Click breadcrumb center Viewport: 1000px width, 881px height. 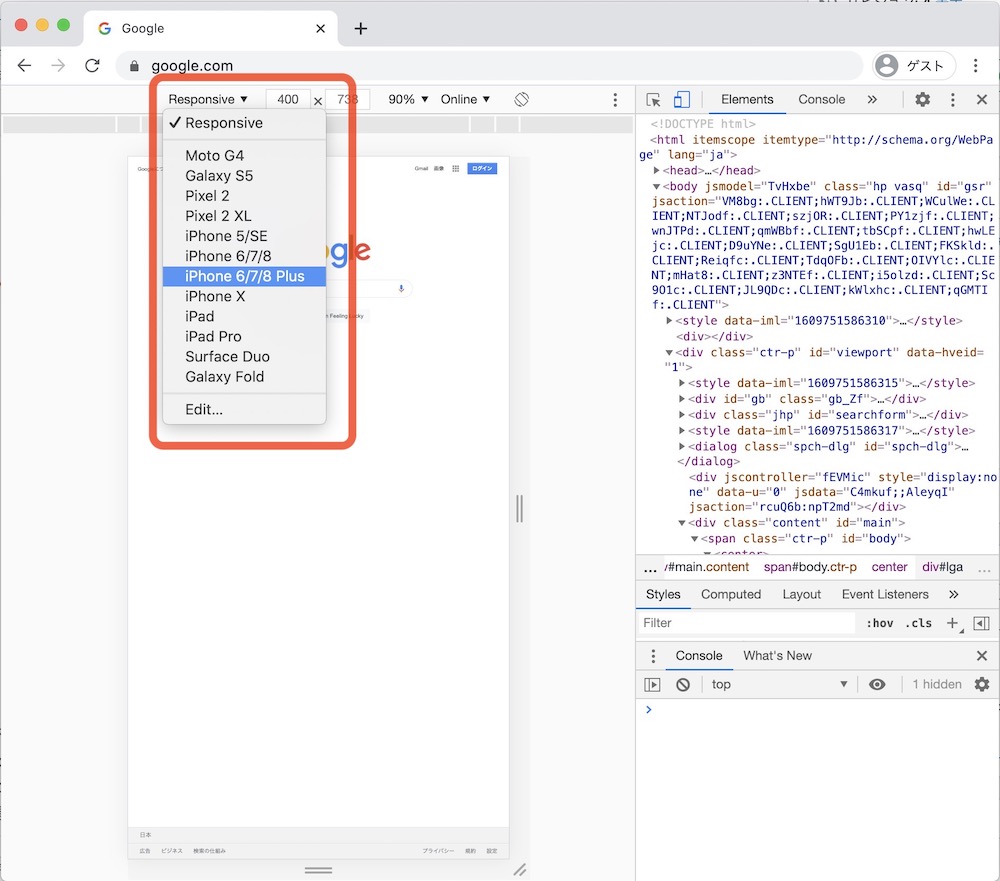(889, 567)
